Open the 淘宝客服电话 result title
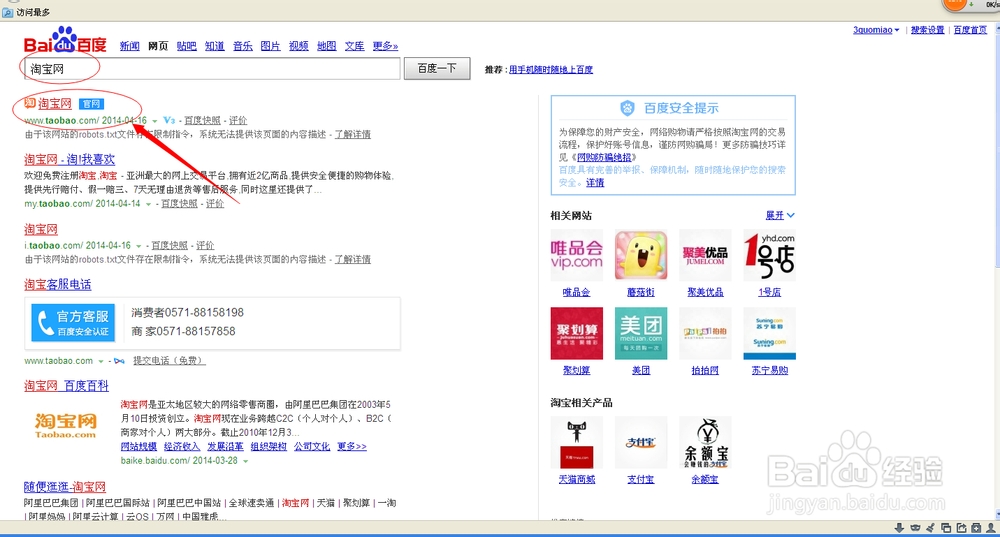1000x537 pixels. (x=57, y=284)
